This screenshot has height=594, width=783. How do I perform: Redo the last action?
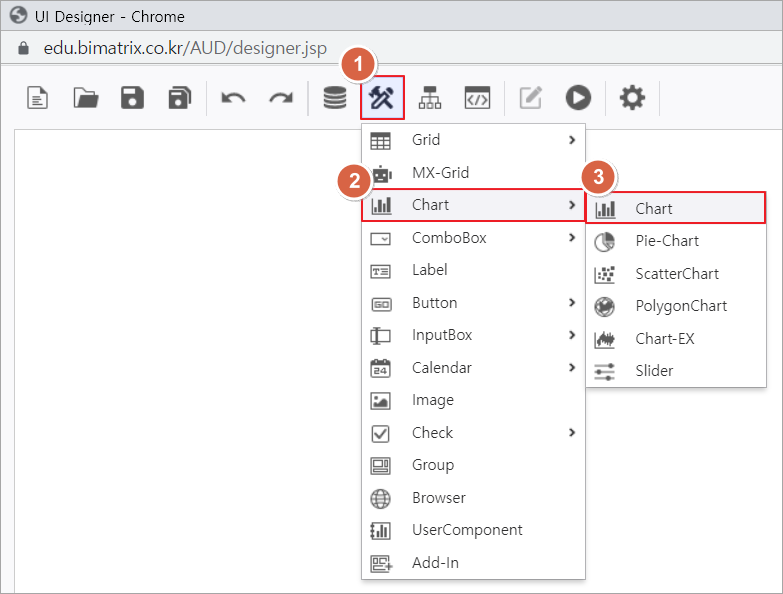281,98
